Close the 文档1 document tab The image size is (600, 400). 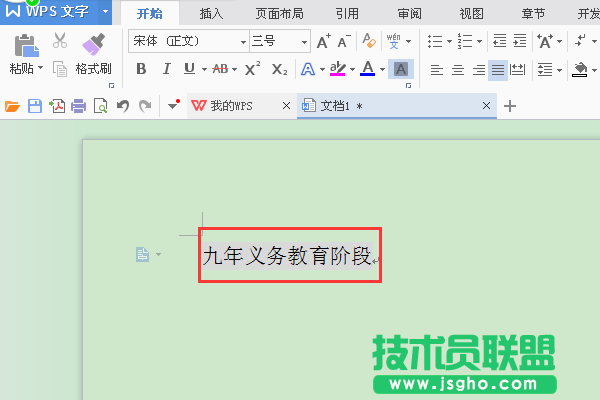pos(486,106)
